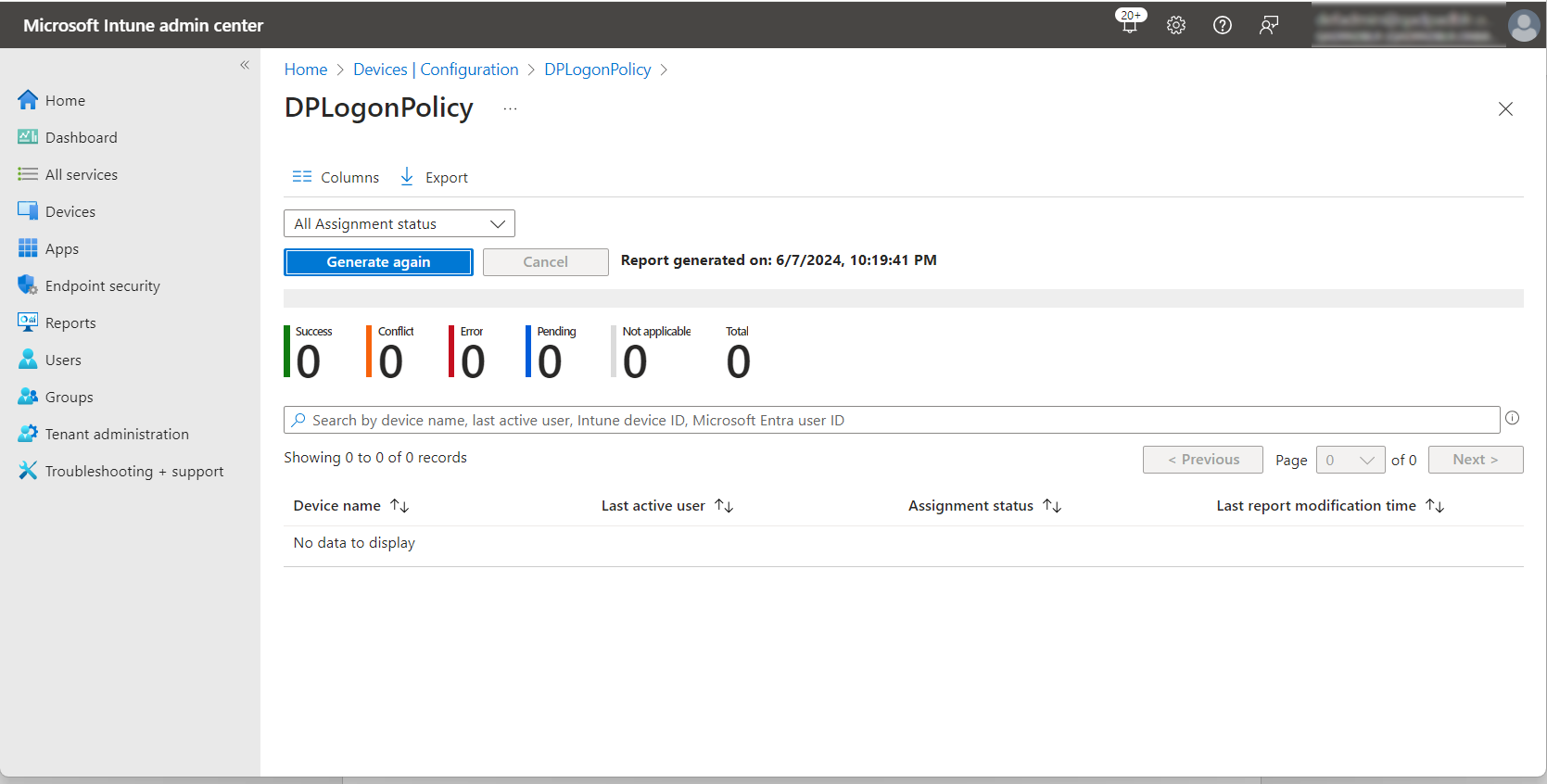Go to Tenant administration
This screenshot has width=1547, height=784.
[117, 434]
